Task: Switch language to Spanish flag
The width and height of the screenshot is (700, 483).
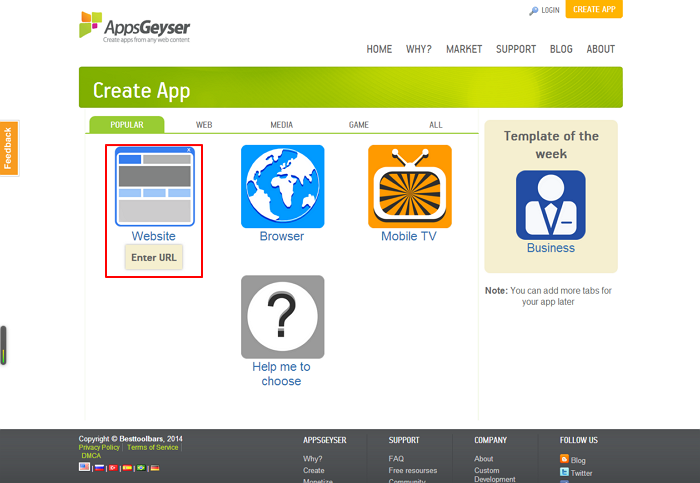Action: [127, 468]
